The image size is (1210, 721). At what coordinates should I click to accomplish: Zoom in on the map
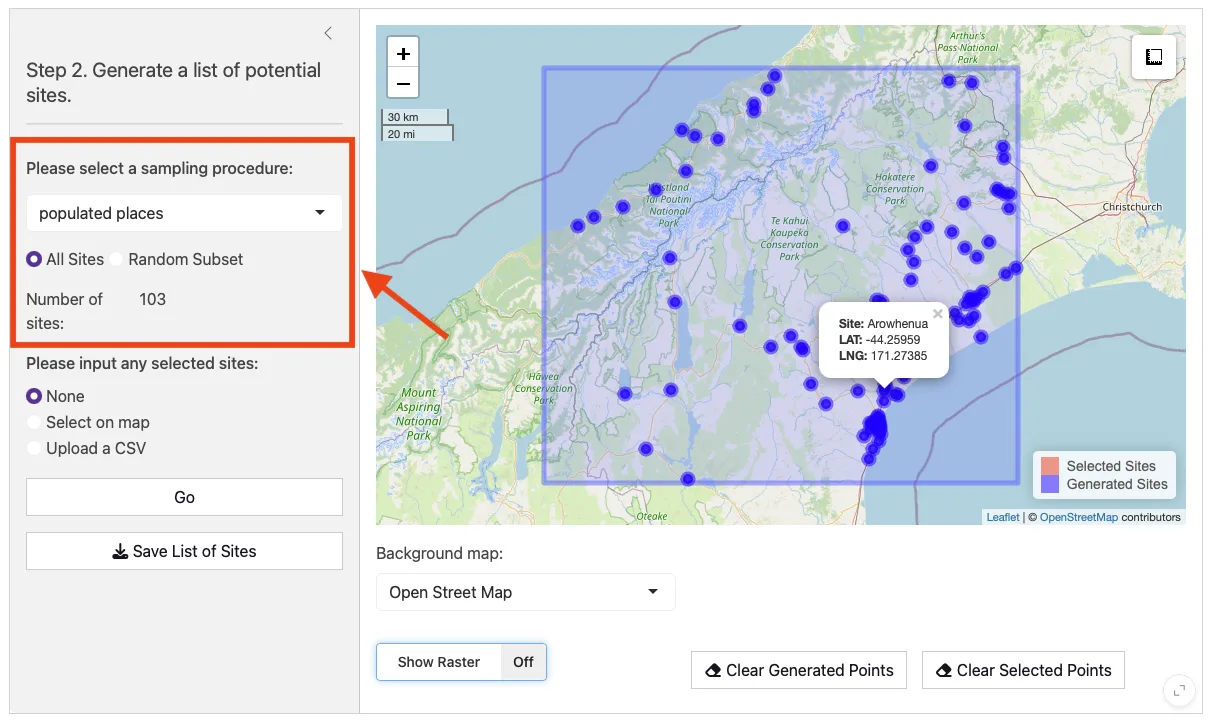coord(403,54)
